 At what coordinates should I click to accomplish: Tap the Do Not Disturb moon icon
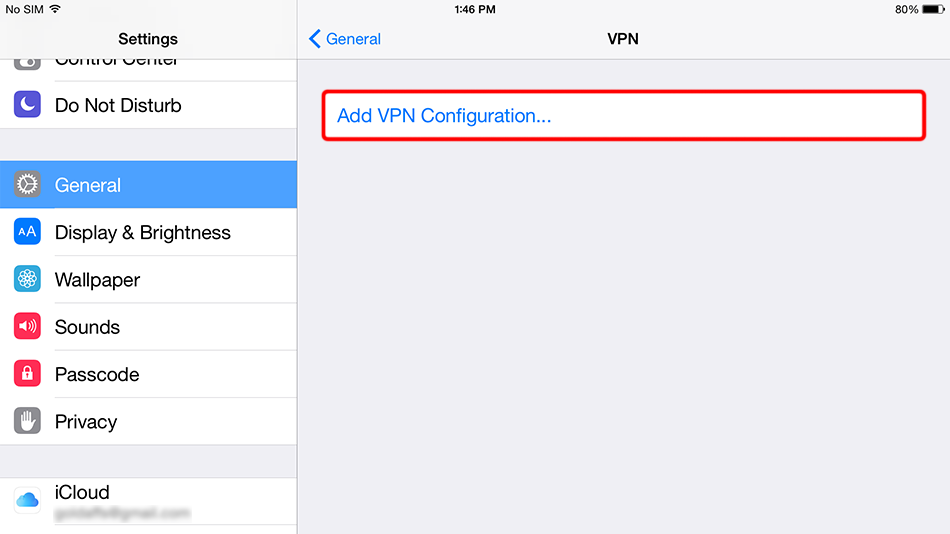click(x=27, y=105)
